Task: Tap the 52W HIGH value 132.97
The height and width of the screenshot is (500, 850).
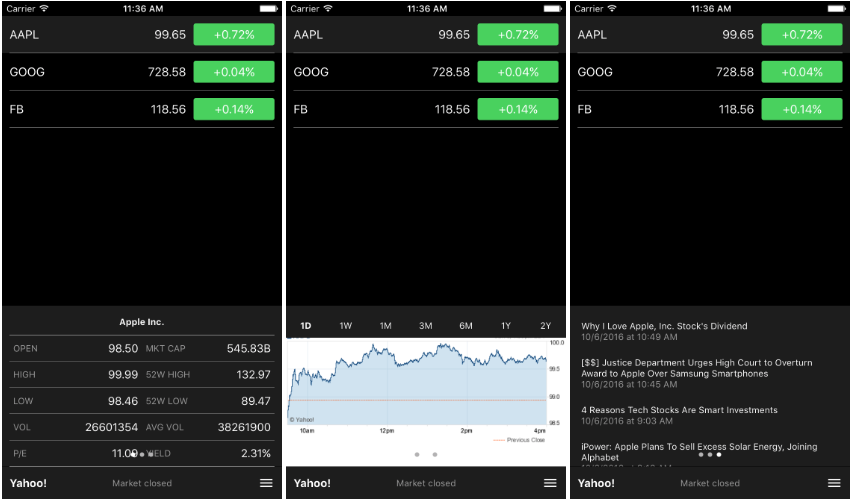Action: [x=253, y=374]
